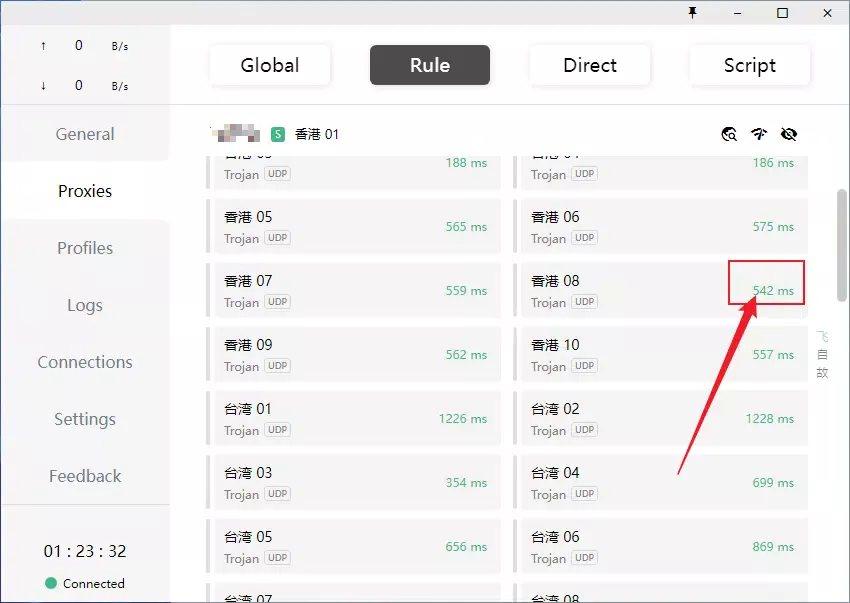
Task: Toggle the crossed-eye hide proxies icon
Action: coord(789,134)
